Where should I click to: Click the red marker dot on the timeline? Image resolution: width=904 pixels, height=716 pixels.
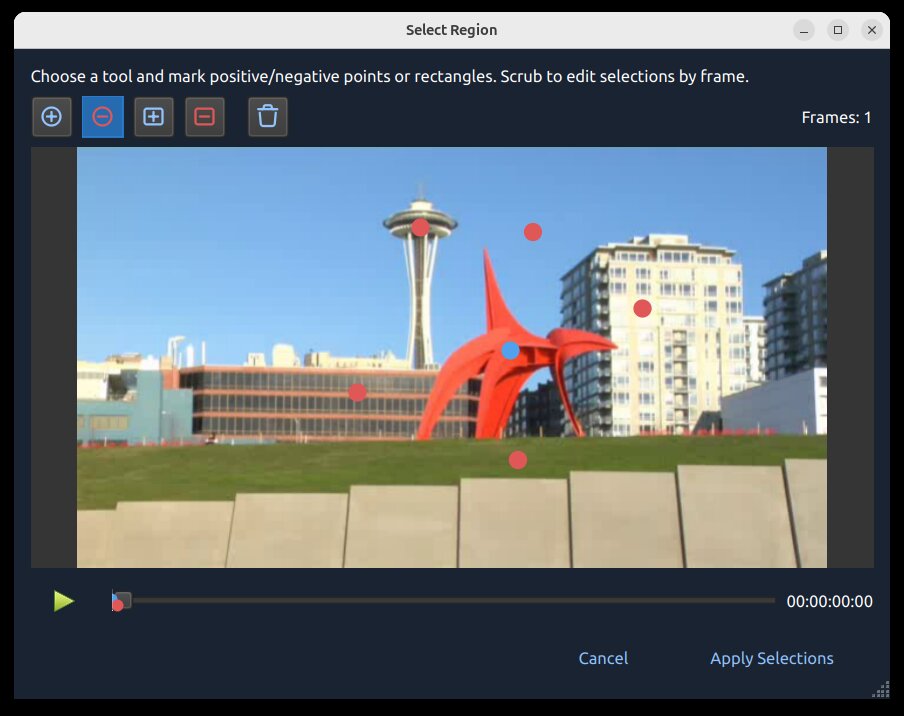pos(117,606)
